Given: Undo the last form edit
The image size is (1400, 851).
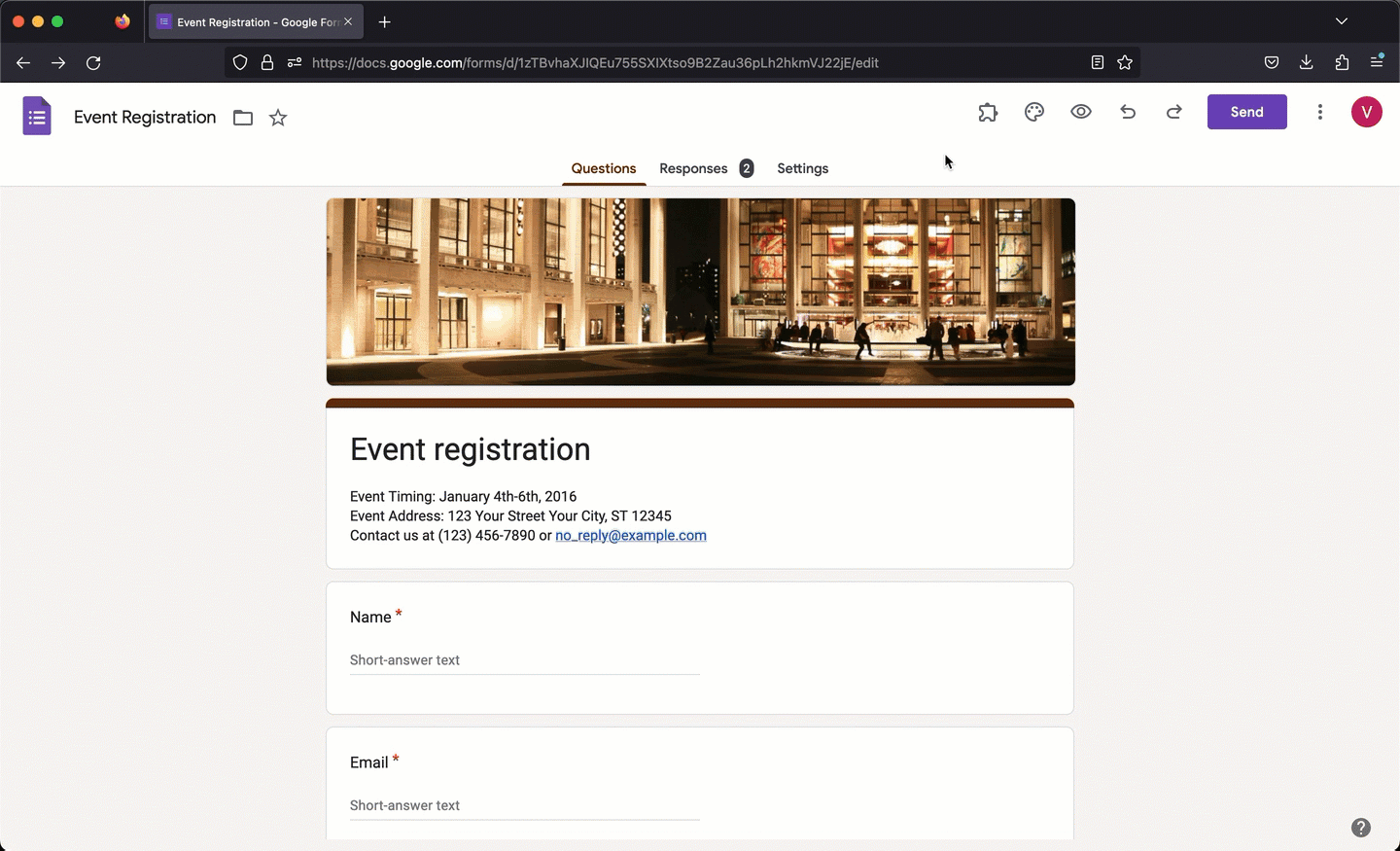Looking at the screenshot, I should pyautogui.click(x=1127, y=112).
